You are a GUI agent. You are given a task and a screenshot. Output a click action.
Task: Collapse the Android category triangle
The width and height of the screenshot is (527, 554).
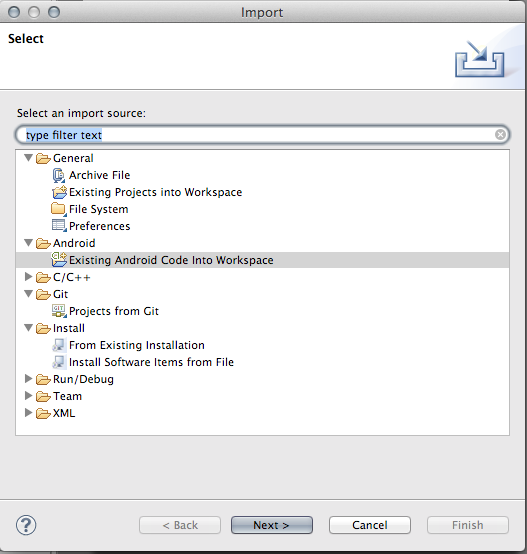[29, 243]
